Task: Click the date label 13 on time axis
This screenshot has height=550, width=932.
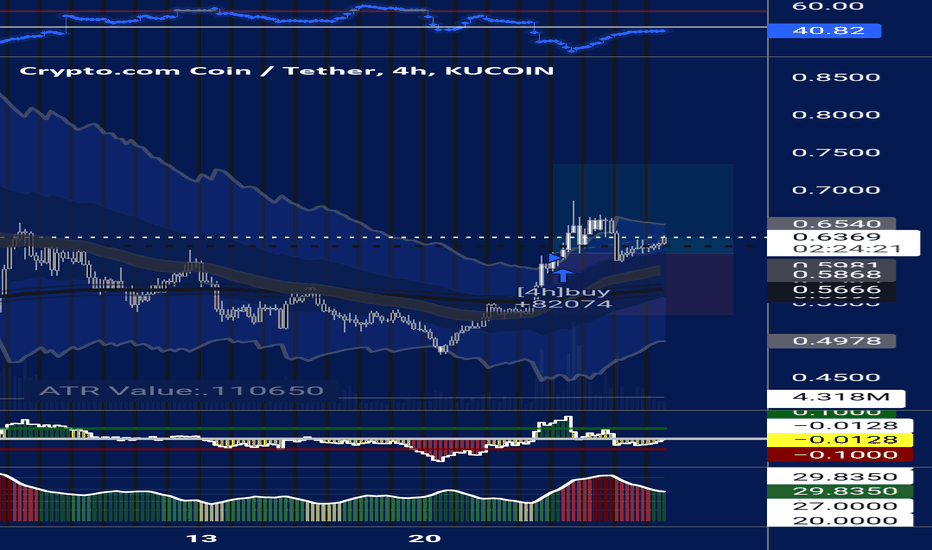Action: pos(201,539)
